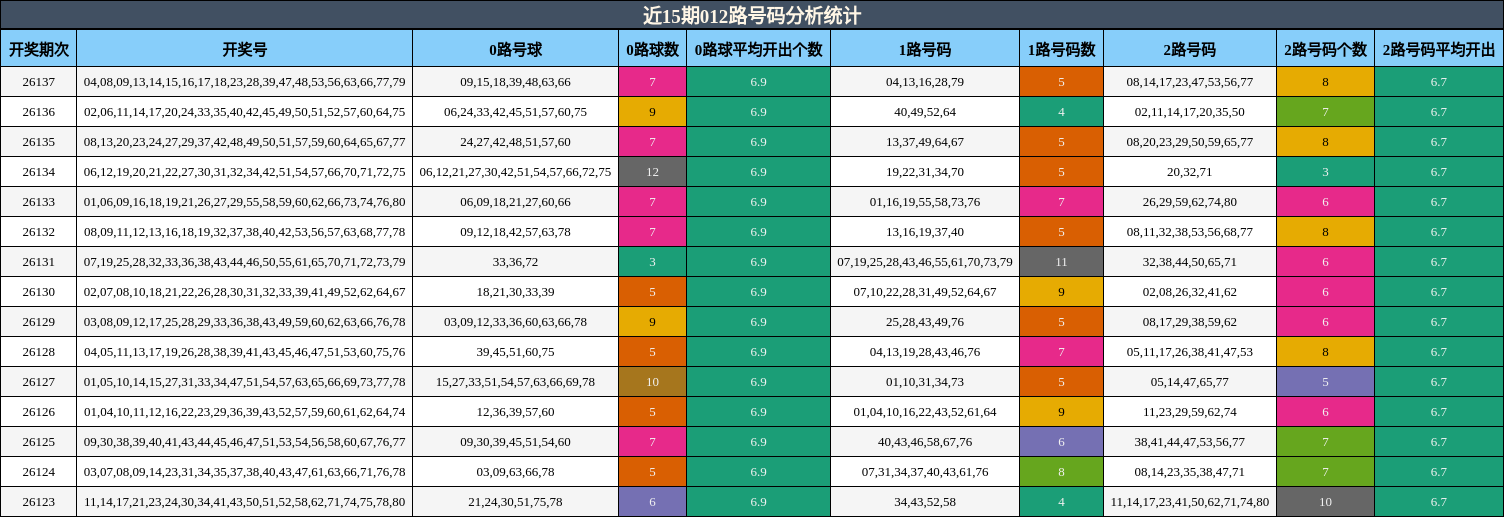
Task: Click the 1路号码 column header
Action: pos(925,48)
